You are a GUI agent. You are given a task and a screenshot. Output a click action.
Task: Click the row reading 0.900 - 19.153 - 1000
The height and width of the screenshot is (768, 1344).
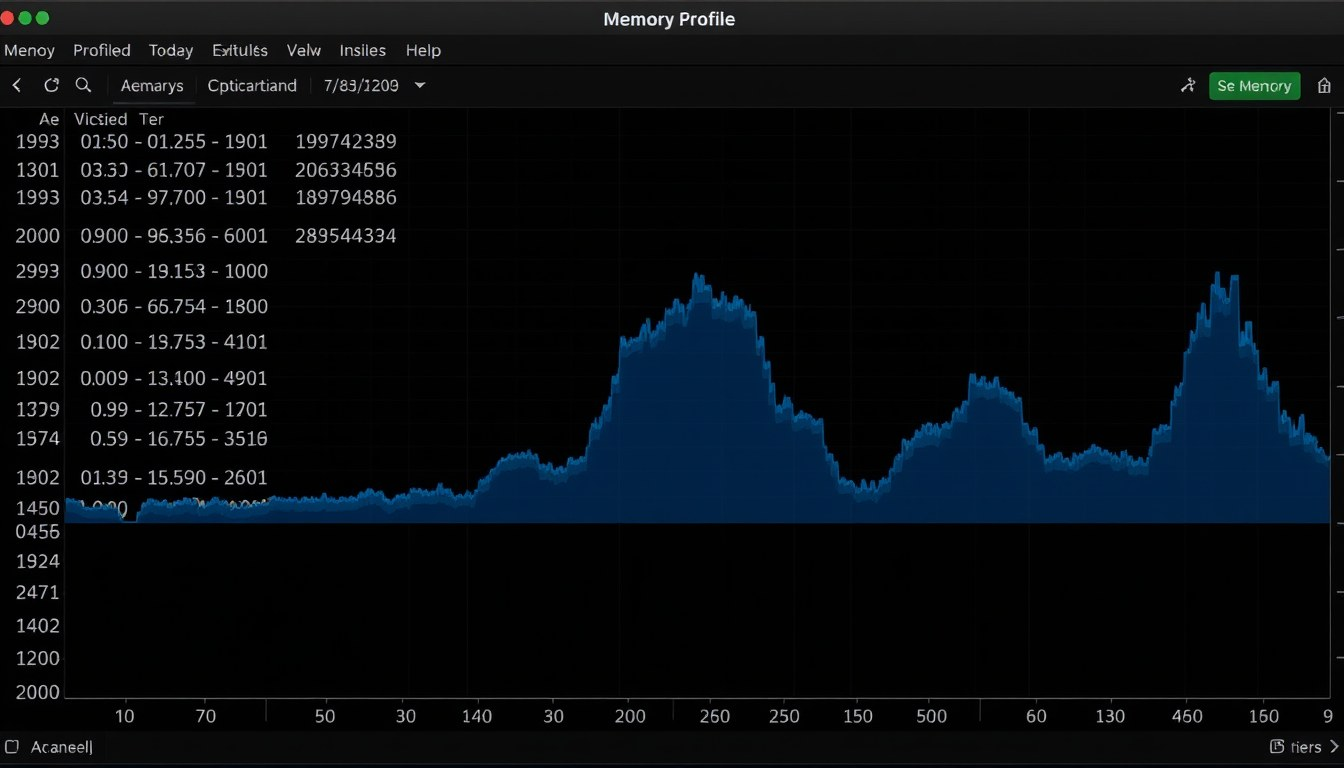pyautogui.click(x=142, y=271)
